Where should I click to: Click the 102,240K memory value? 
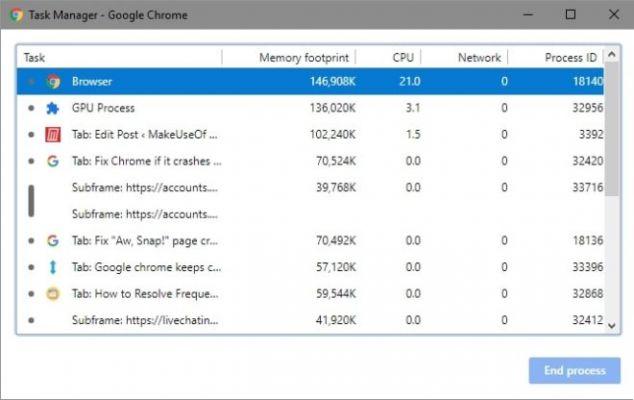(x=333, y=135)
